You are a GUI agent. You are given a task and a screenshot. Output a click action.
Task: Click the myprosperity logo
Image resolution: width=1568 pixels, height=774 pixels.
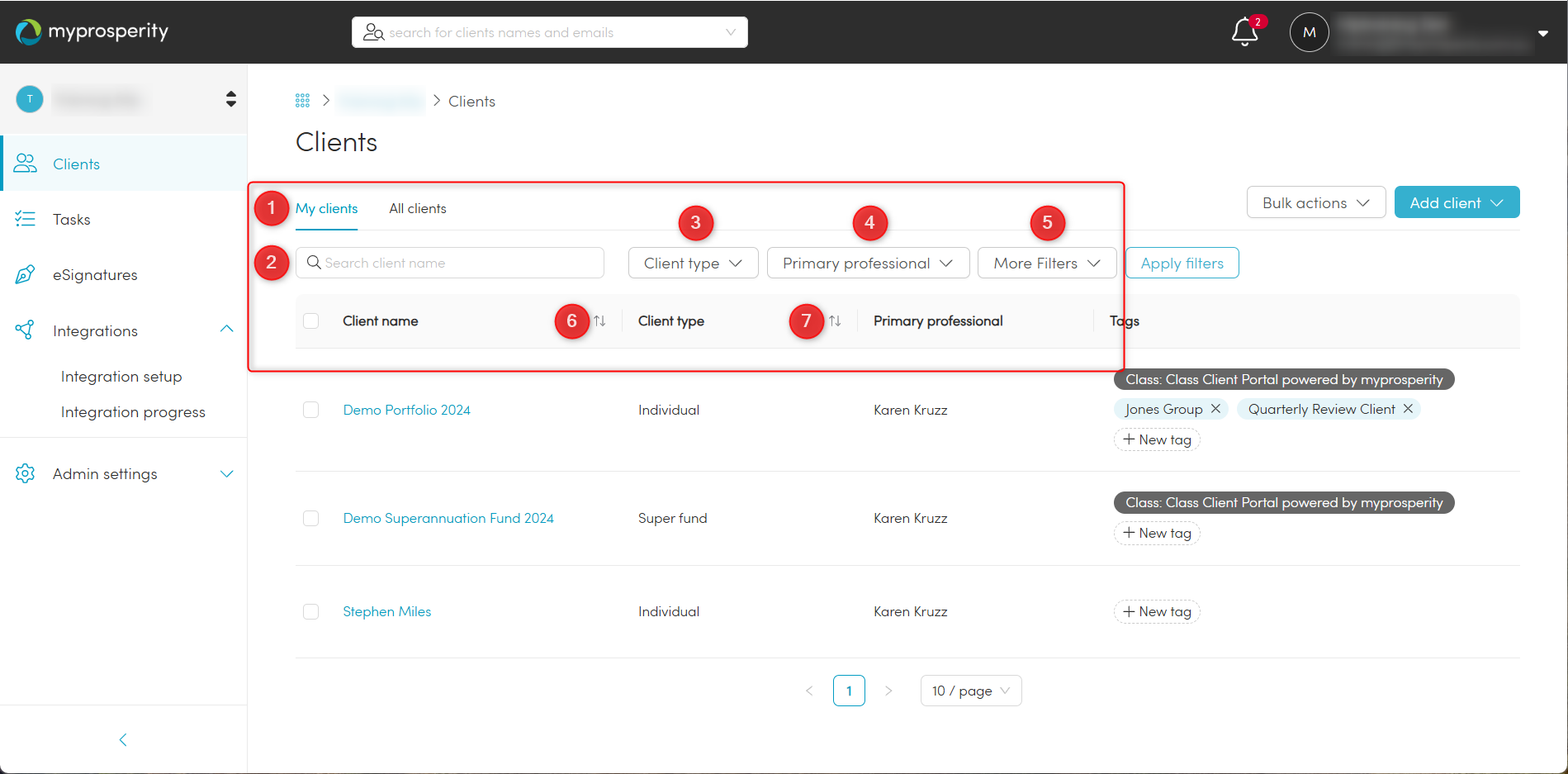(92, 31)
